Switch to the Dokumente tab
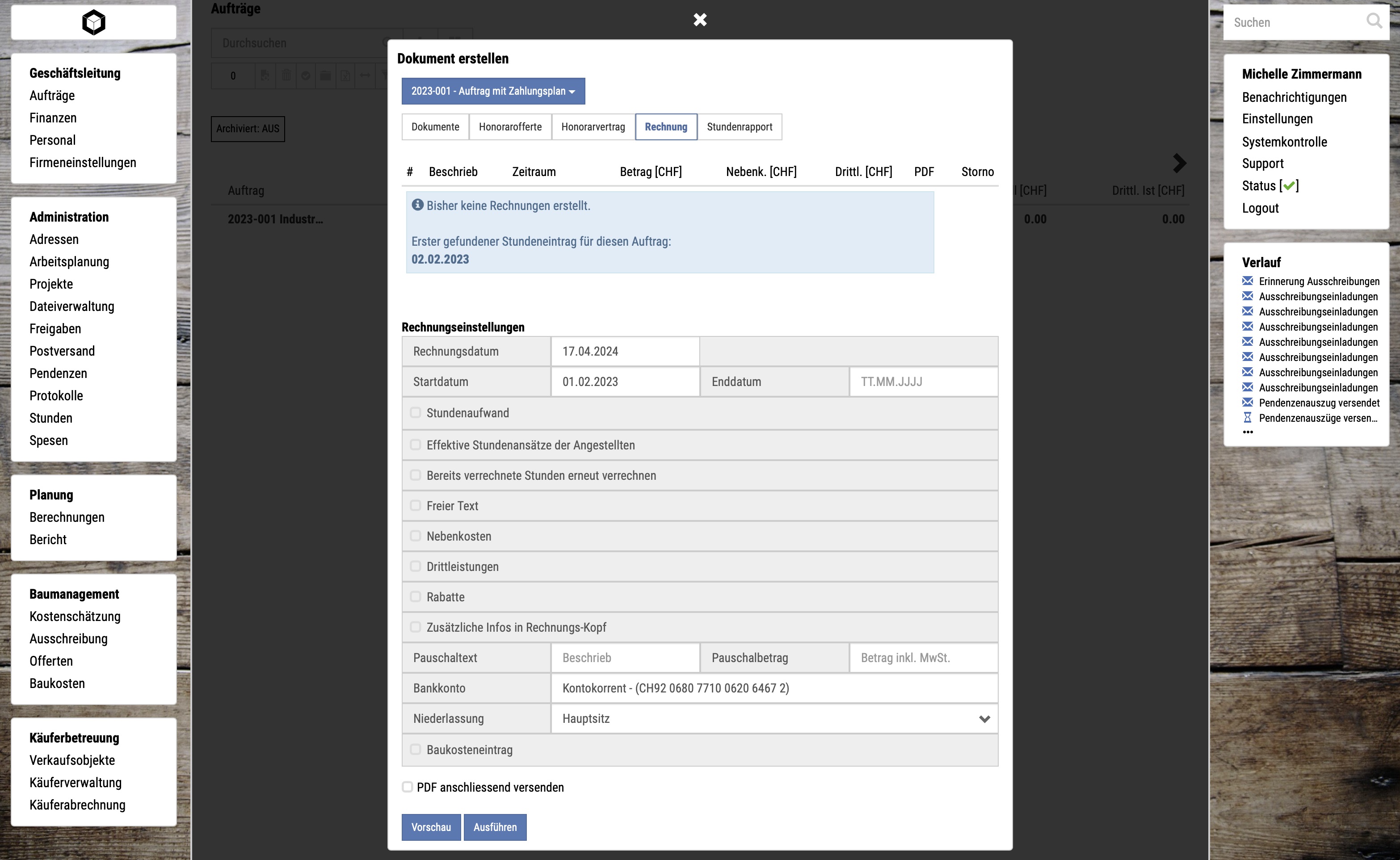This screenshot has width=1400, height=860. click(x=435, y=127)
